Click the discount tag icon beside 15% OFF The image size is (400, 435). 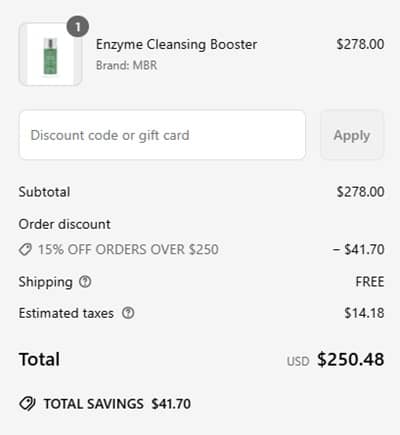[25, 249]
